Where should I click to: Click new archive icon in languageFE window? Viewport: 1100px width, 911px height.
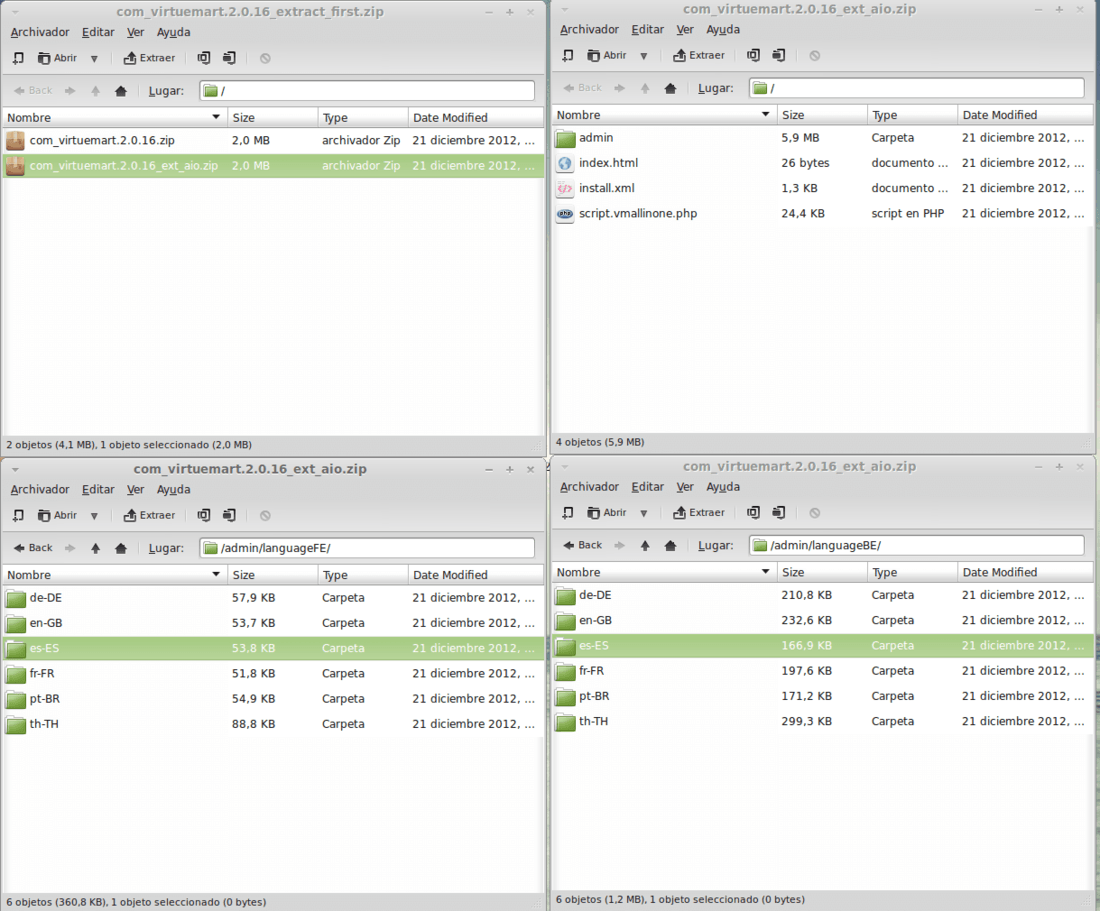(18, 515)
